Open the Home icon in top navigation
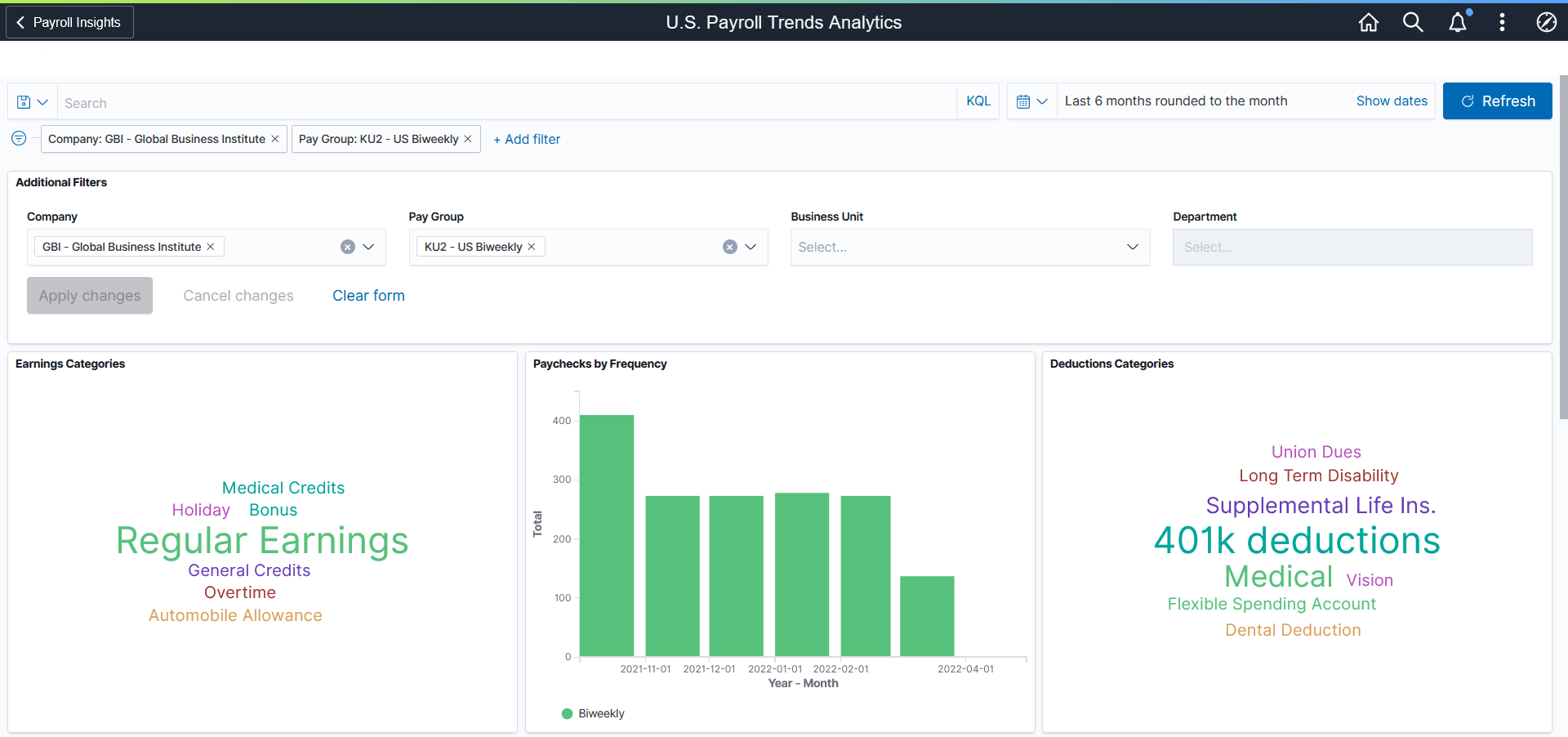This screenshot has width=1568, height=737. (1369, 22)
